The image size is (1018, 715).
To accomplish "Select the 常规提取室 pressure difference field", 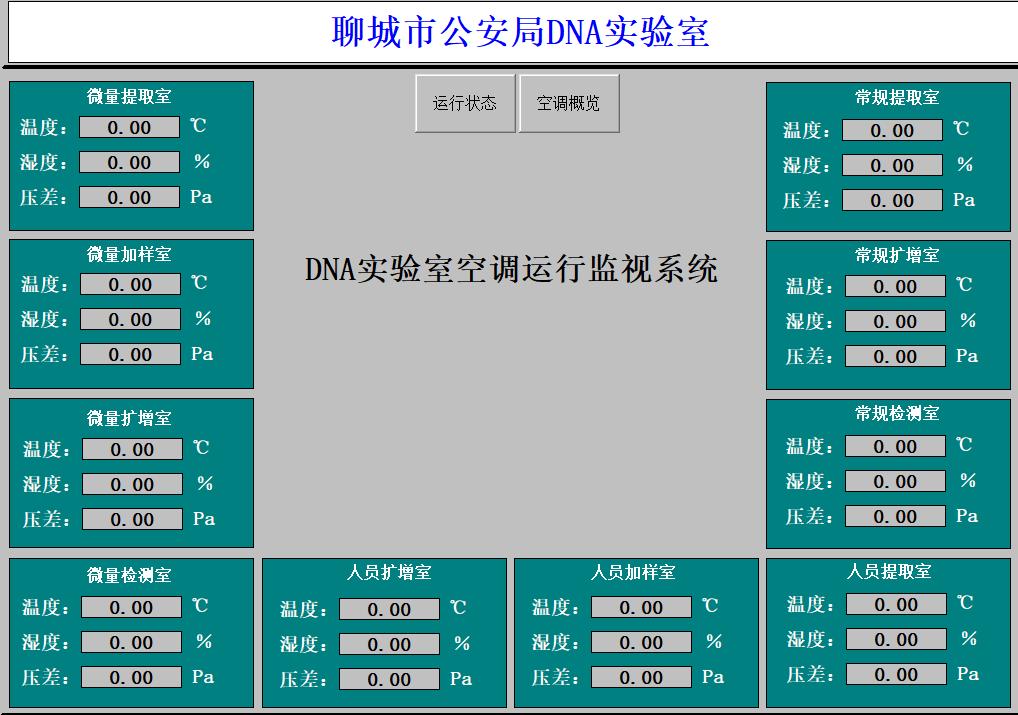I will coord(892,200).
